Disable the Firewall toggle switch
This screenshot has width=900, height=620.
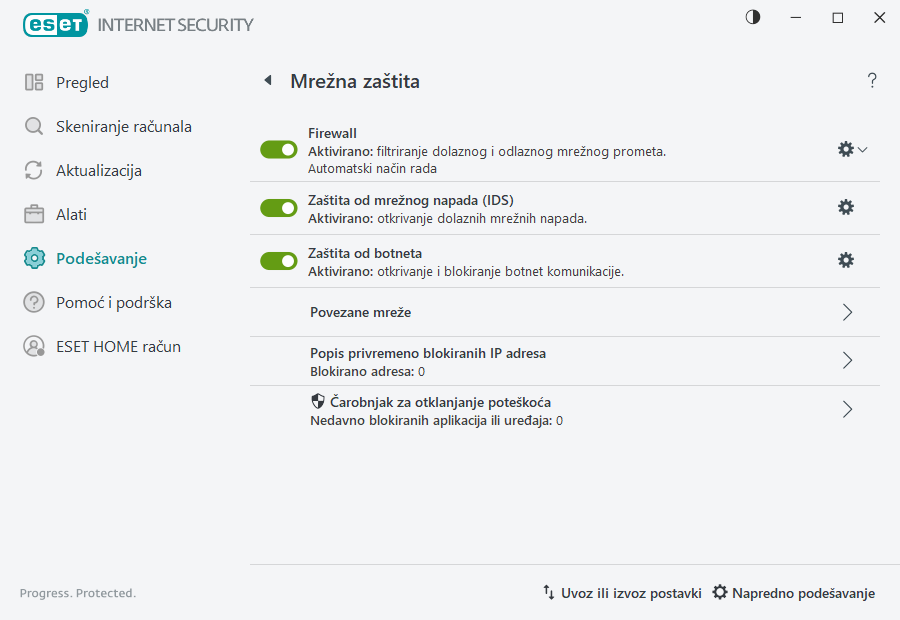pos(278,149)
